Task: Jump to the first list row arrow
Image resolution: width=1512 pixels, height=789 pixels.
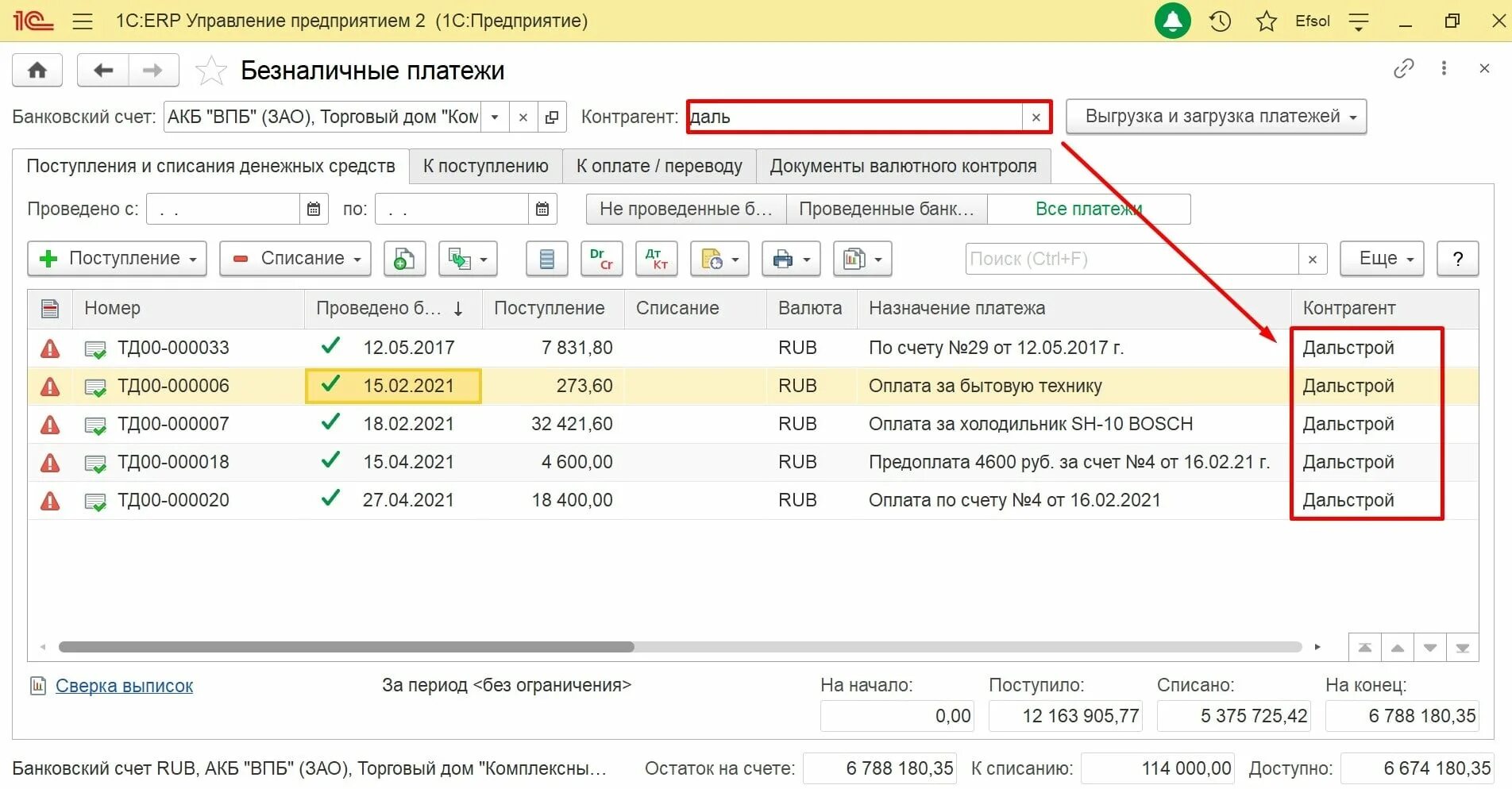Action: point(1365,648)
